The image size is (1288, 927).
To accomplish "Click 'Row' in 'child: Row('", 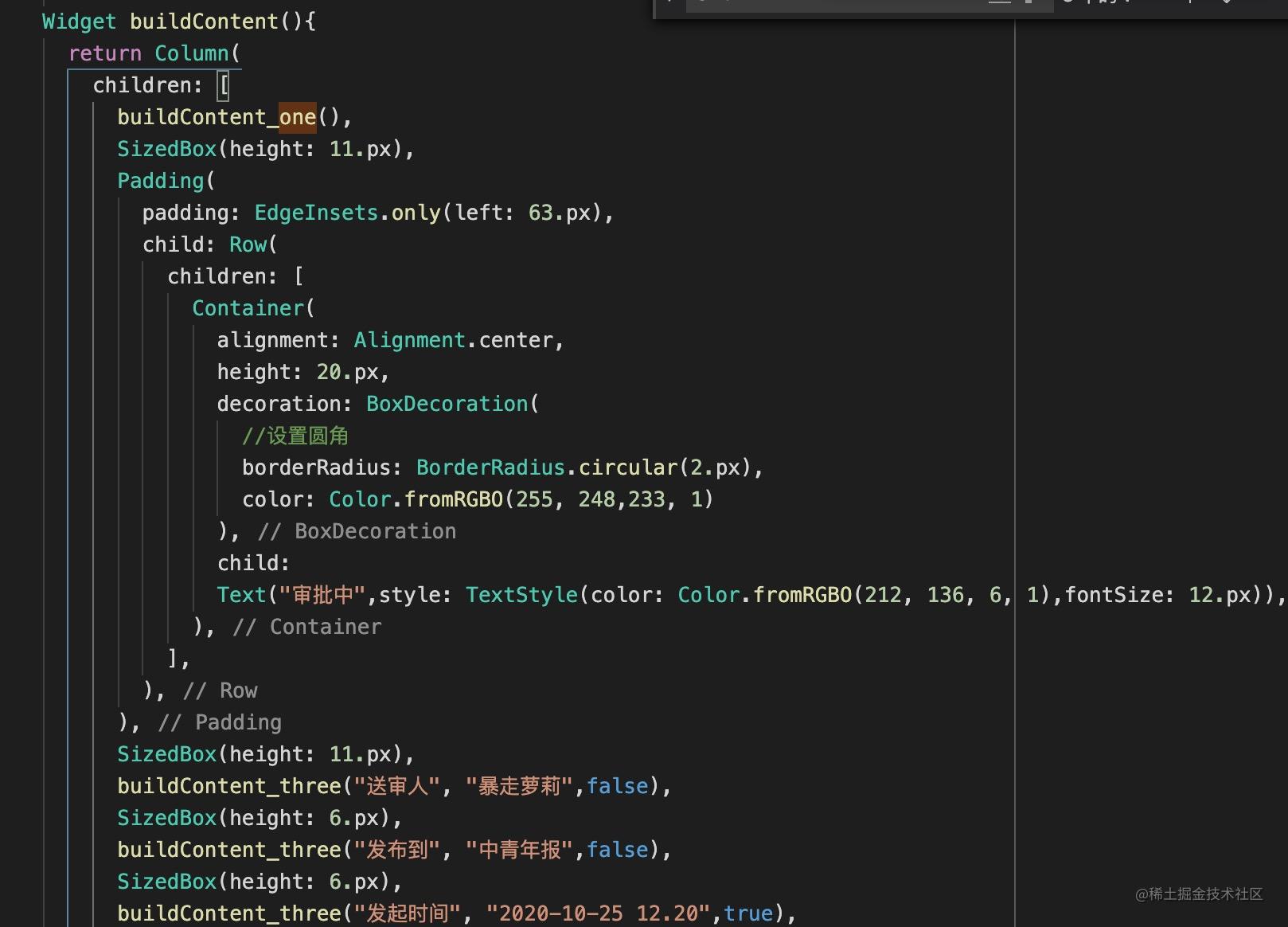I will click(x=248, y=244).
